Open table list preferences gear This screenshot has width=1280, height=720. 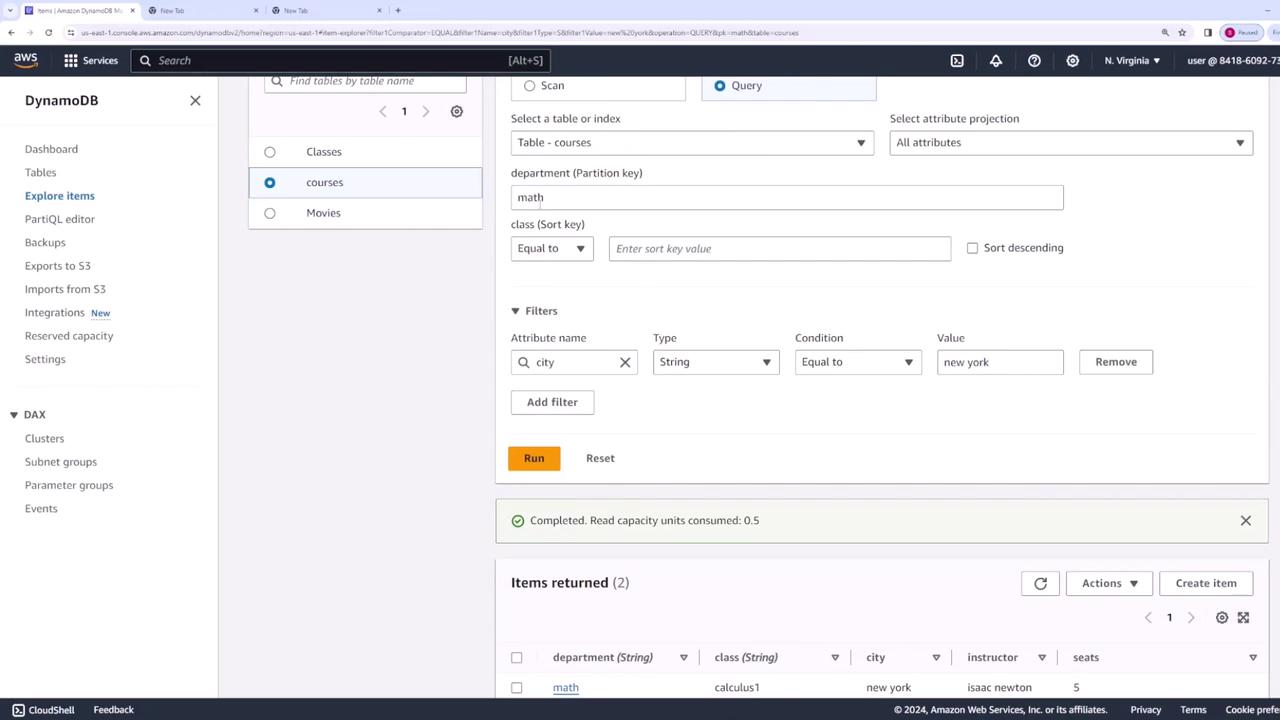click(457, 111)
